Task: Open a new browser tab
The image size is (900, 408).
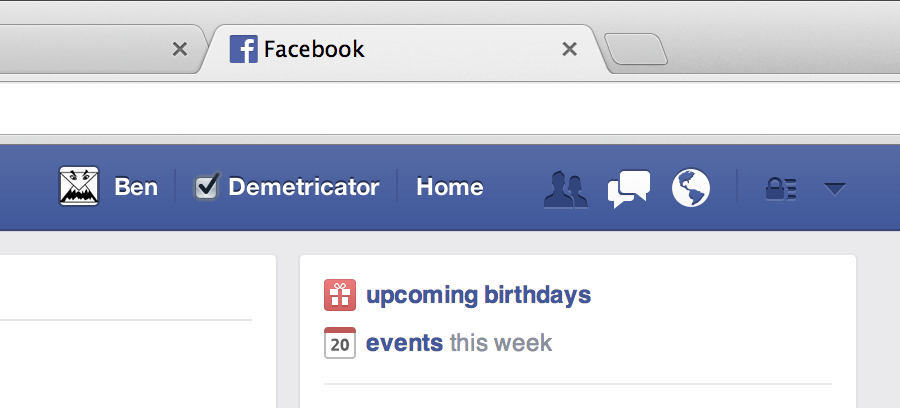Action: click(636, 49)
